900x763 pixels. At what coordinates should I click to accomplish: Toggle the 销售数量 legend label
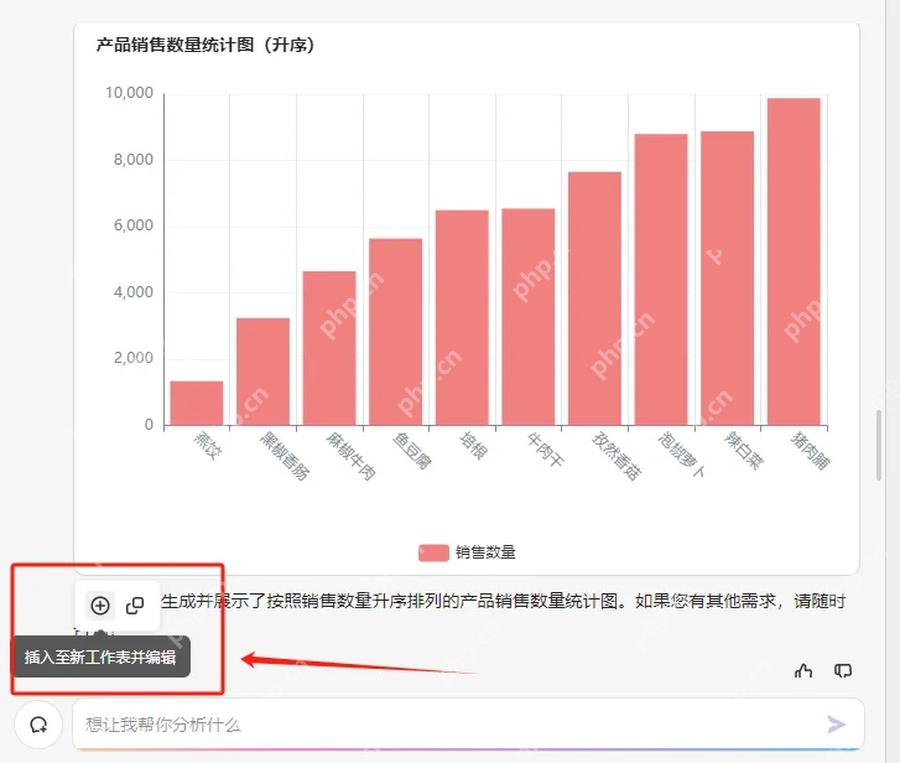tap(486, 552)
